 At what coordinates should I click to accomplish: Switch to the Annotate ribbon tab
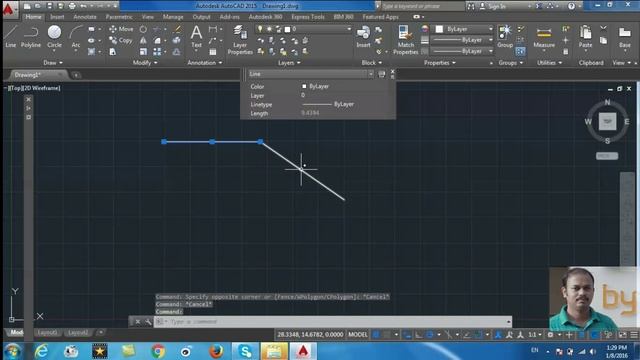(85, 17)
